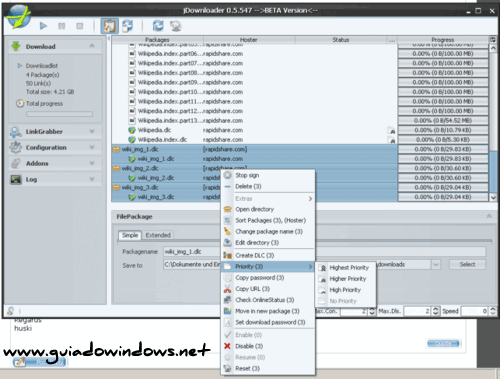Image resolution: width=500 pixels, height=379 pixels.
Task: Open the Extras submenu
Action: (x=268, y=199)
